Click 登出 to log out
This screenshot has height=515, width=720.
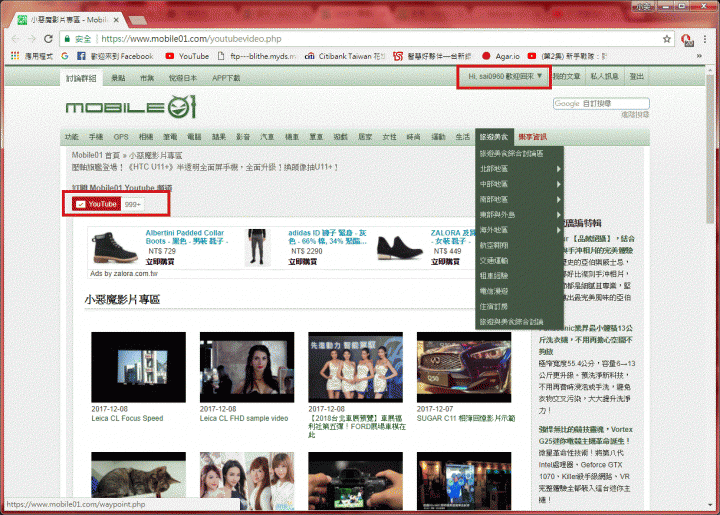point(636,77)
